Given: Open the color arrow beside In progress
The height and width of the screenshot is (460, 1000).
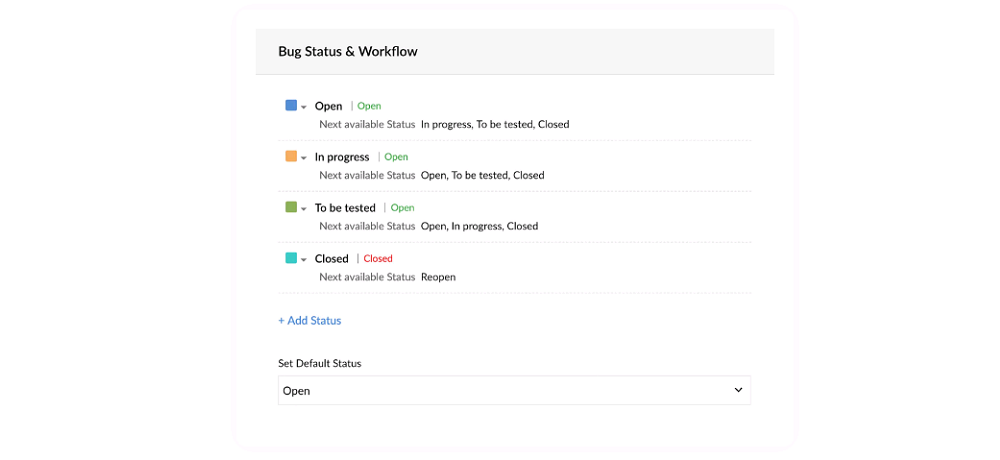Looking at the screenshot, I should (304, 158).
